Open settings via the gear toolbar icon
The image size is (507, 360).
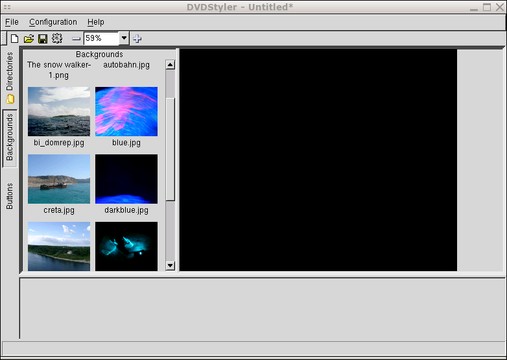click(57, 38)
